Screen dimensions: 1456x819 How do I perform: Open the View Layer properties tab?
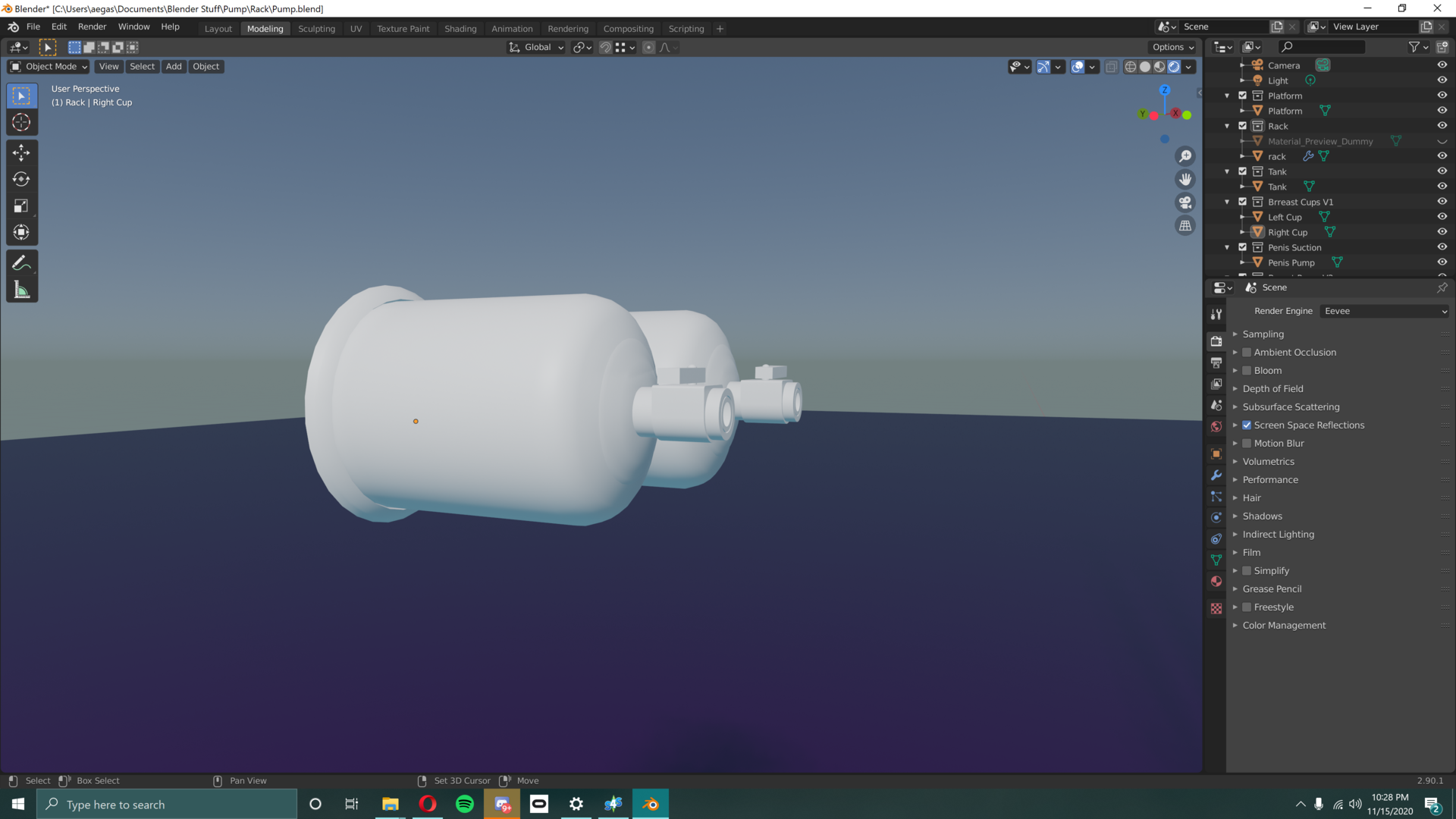pyautogui.click(x=1216, y=384)
